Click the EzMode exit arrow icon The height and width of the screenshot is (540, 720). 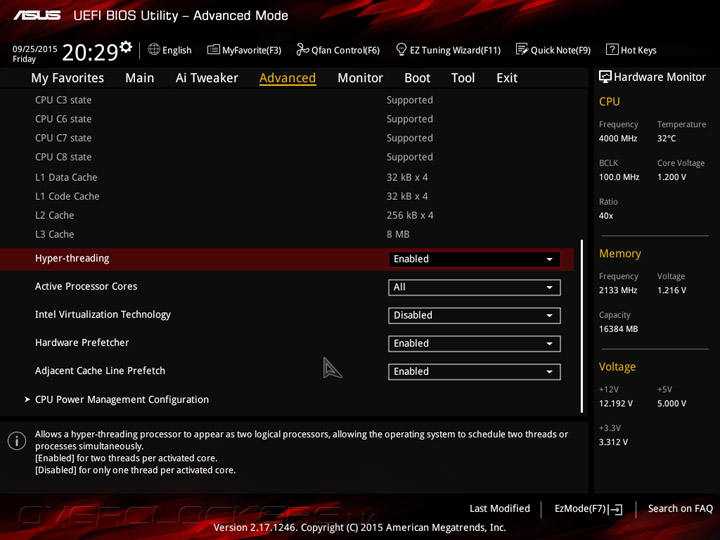click(x=616, y=509)
